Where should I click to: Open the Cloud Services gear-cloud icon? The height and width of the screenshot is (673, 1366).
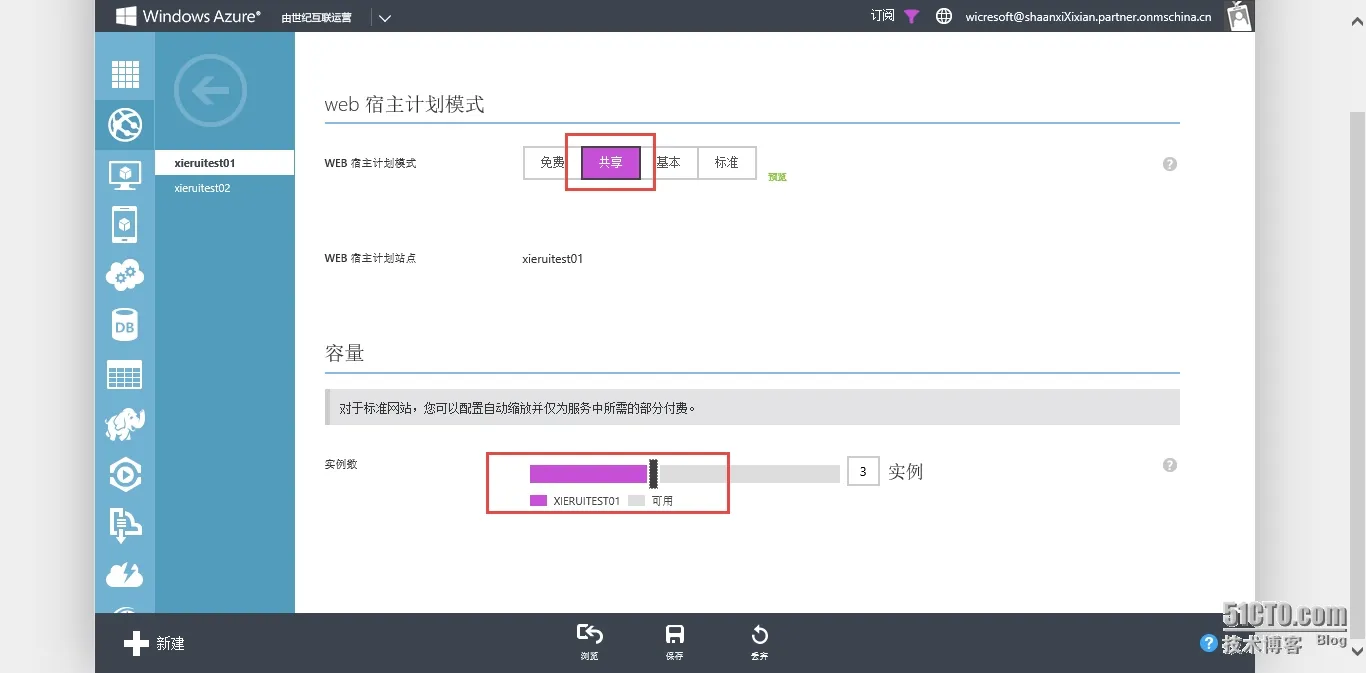[125, 274]
